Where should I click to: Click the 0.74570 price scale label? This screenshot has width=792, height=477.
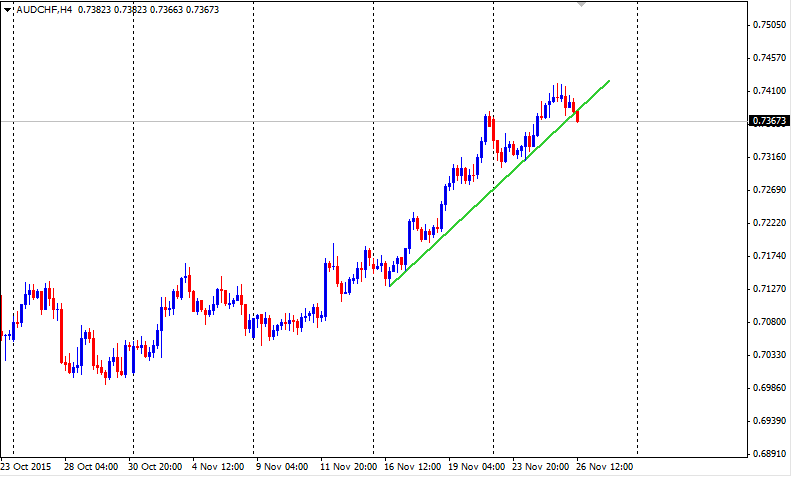pos(769,58)
